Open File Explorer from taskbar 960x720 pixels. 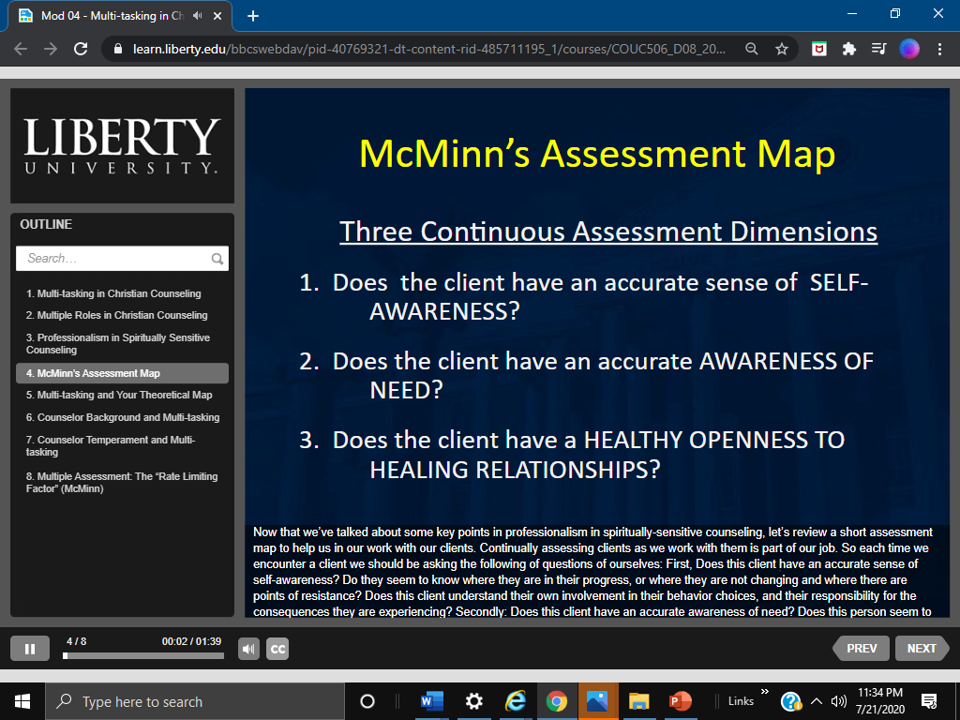(x=639, y=702)
